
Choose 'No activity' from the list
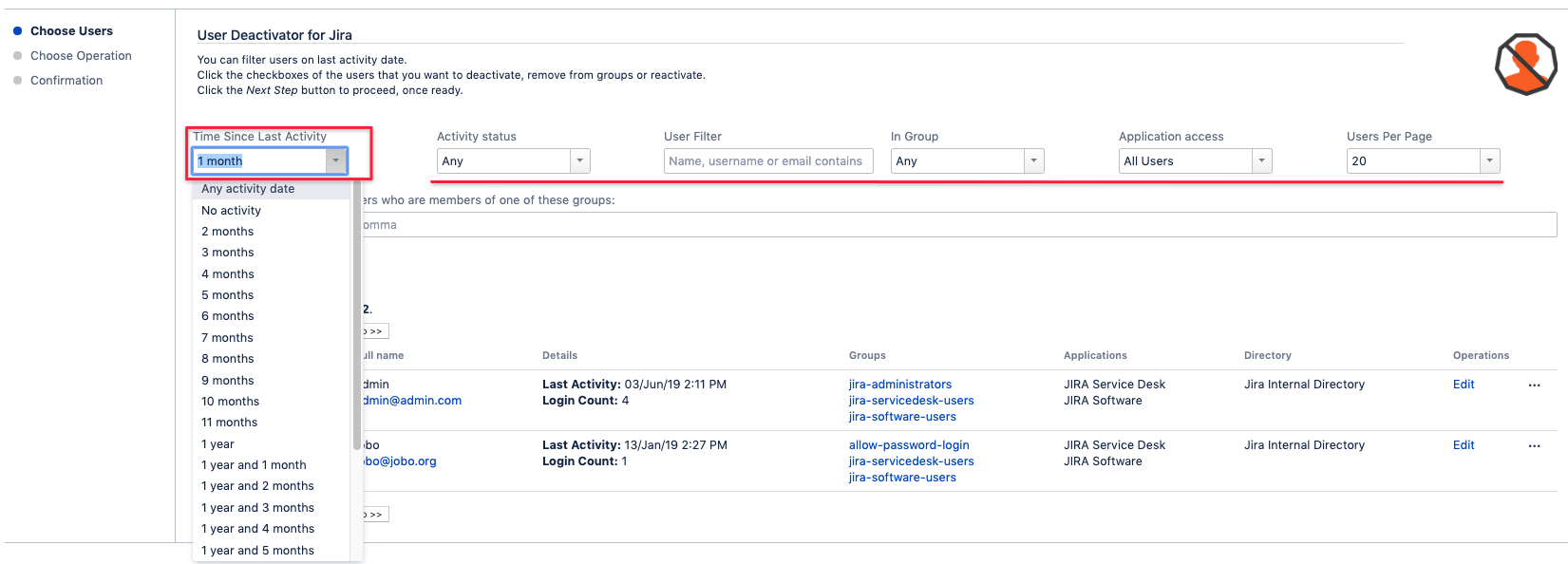coord(272,211)
